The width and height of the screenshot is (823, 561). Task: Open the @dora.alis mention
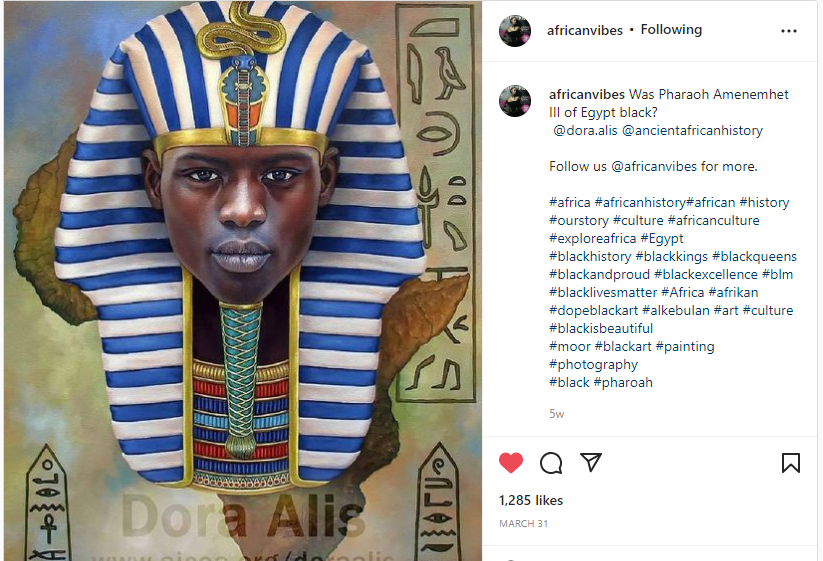pyautogui.click(x=585, y=130)
